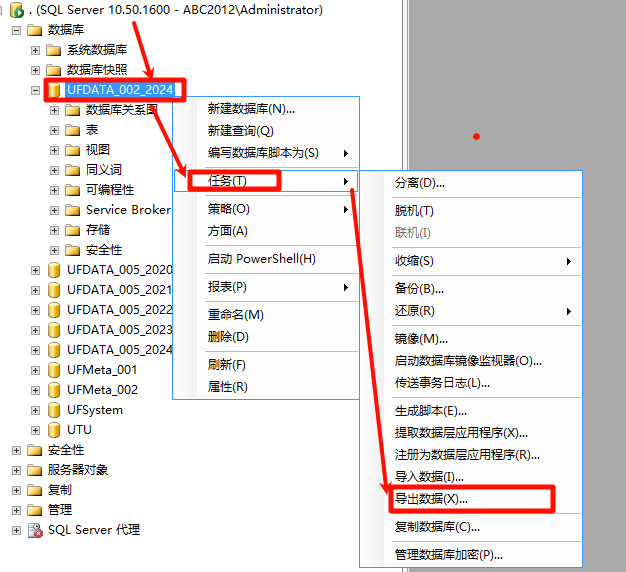Click the 可编程性 folder icon
Image resolution: width=626 pixels, height=572 pixels.
[x=73, y=190]
